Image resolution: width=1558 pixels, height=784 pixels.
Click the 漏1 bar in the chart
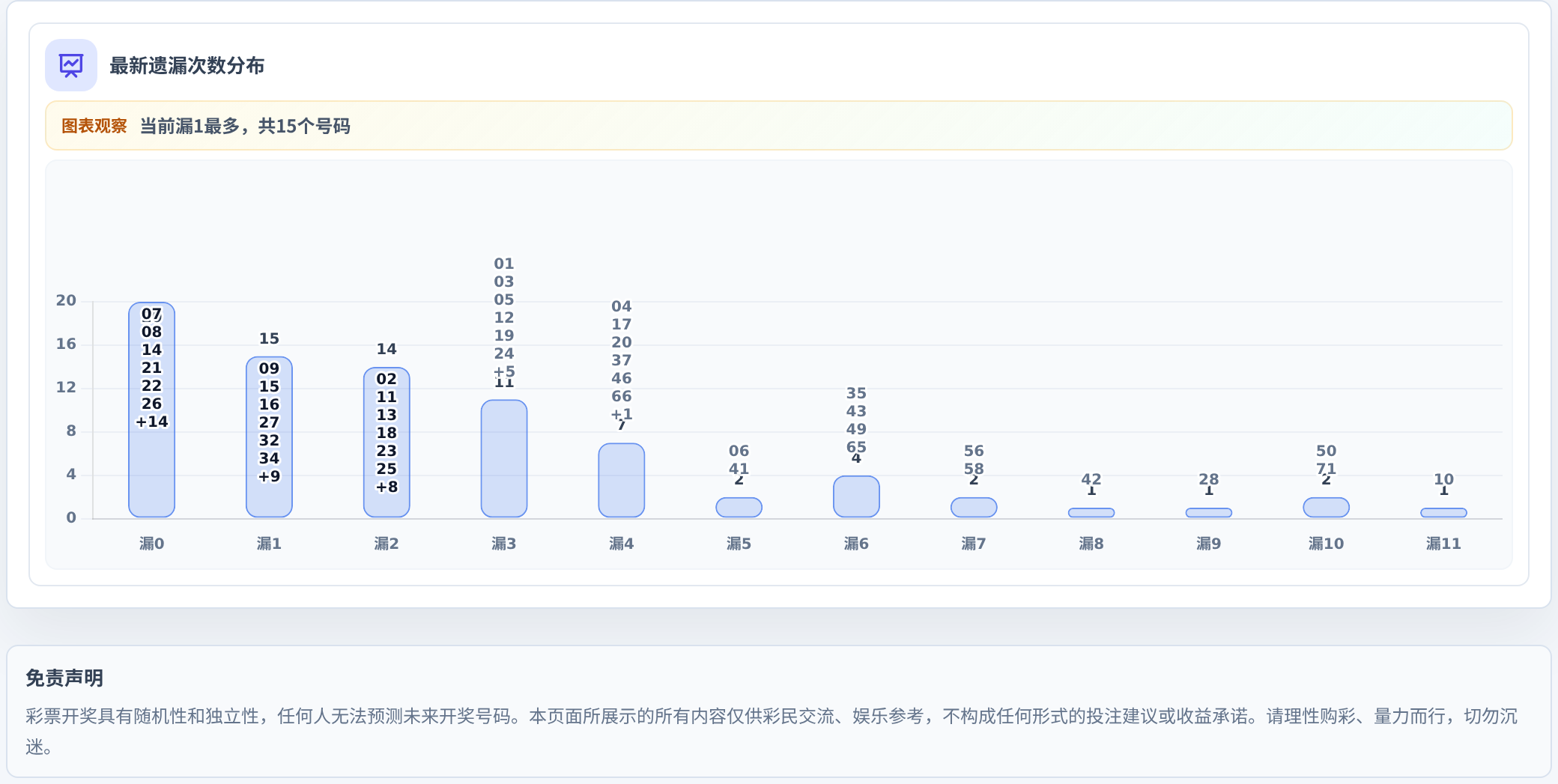pos(269,437)
